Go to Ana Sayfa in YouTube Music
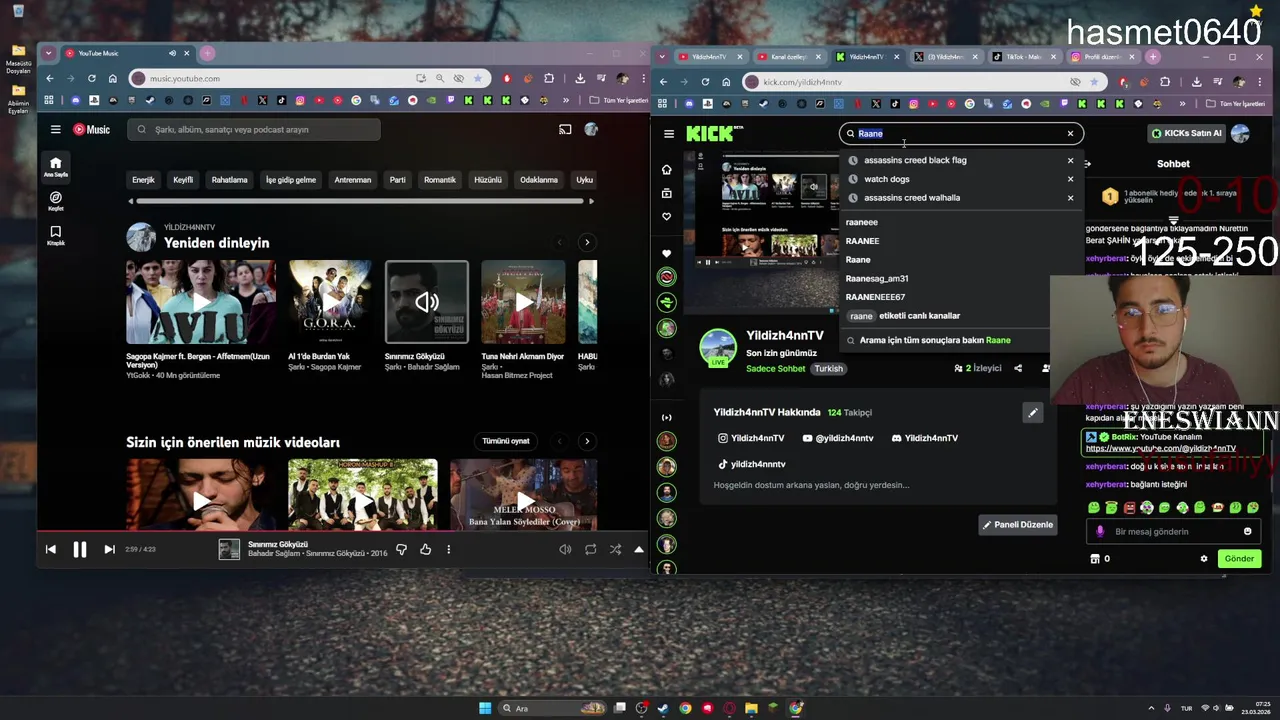 [x=56, y=167]
